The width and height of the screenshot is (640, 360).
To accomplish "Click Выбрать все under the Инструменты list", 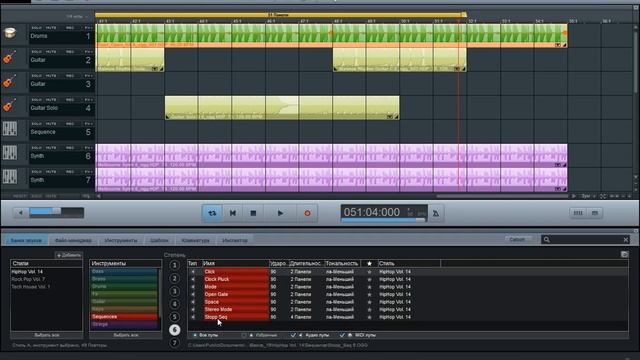I will coord(126,335).
